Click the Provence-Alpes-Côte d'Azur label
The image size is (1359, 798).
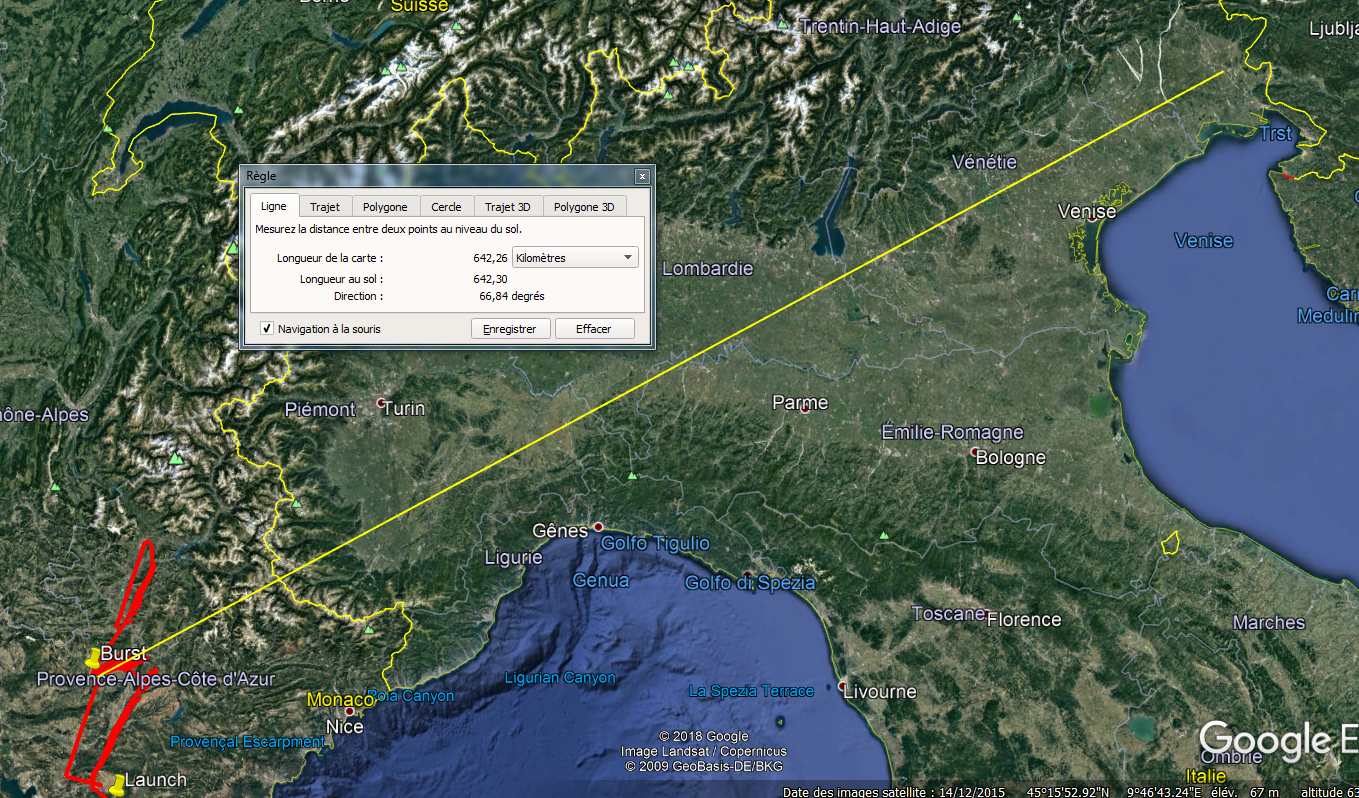156,679
